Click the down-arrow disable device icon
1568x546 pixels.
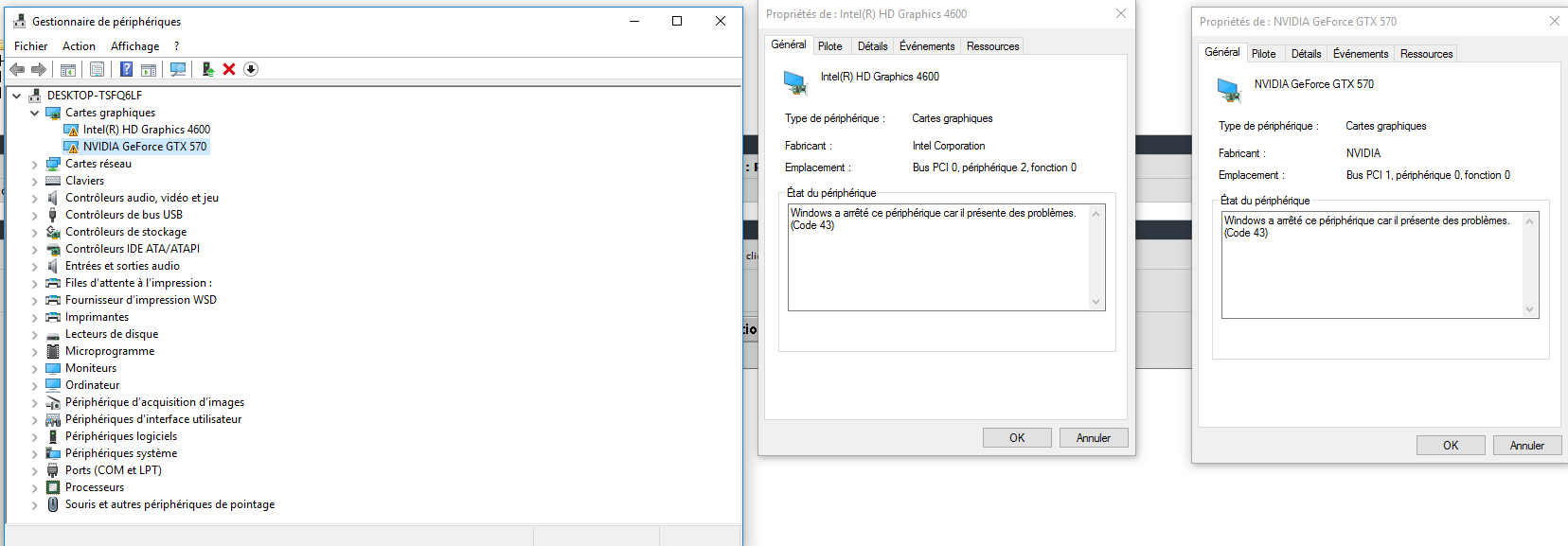(251, 69)
